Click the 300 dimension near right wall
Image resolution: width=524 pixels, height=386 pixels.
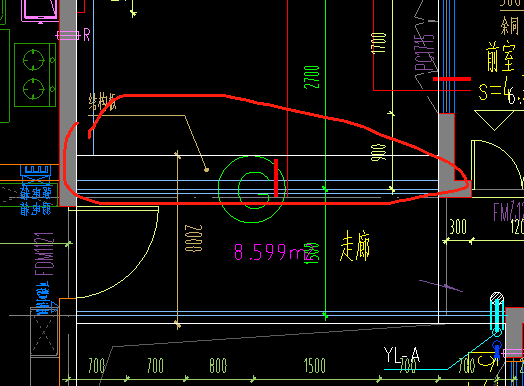click(x=458, y=227)
